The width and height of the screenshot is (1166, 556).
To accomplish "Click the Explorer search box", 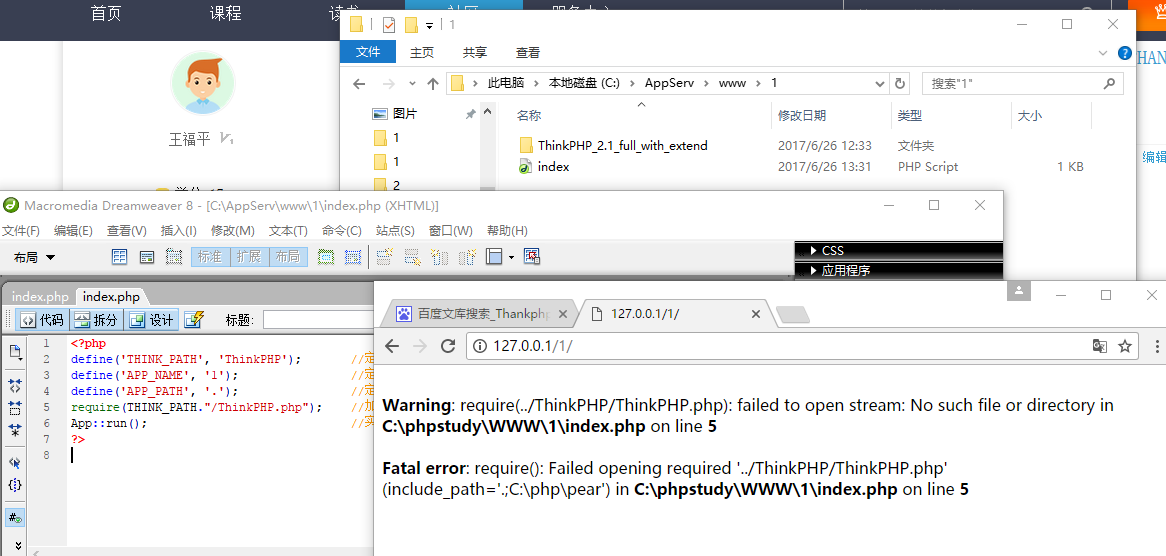I will [1022, 83].
